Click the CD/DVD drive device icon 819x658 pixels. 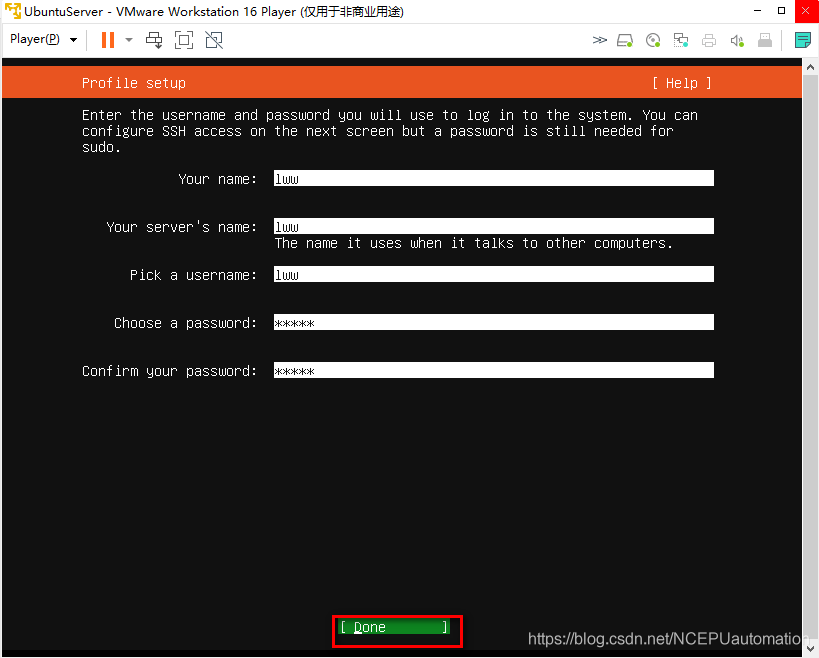[653, 40]
